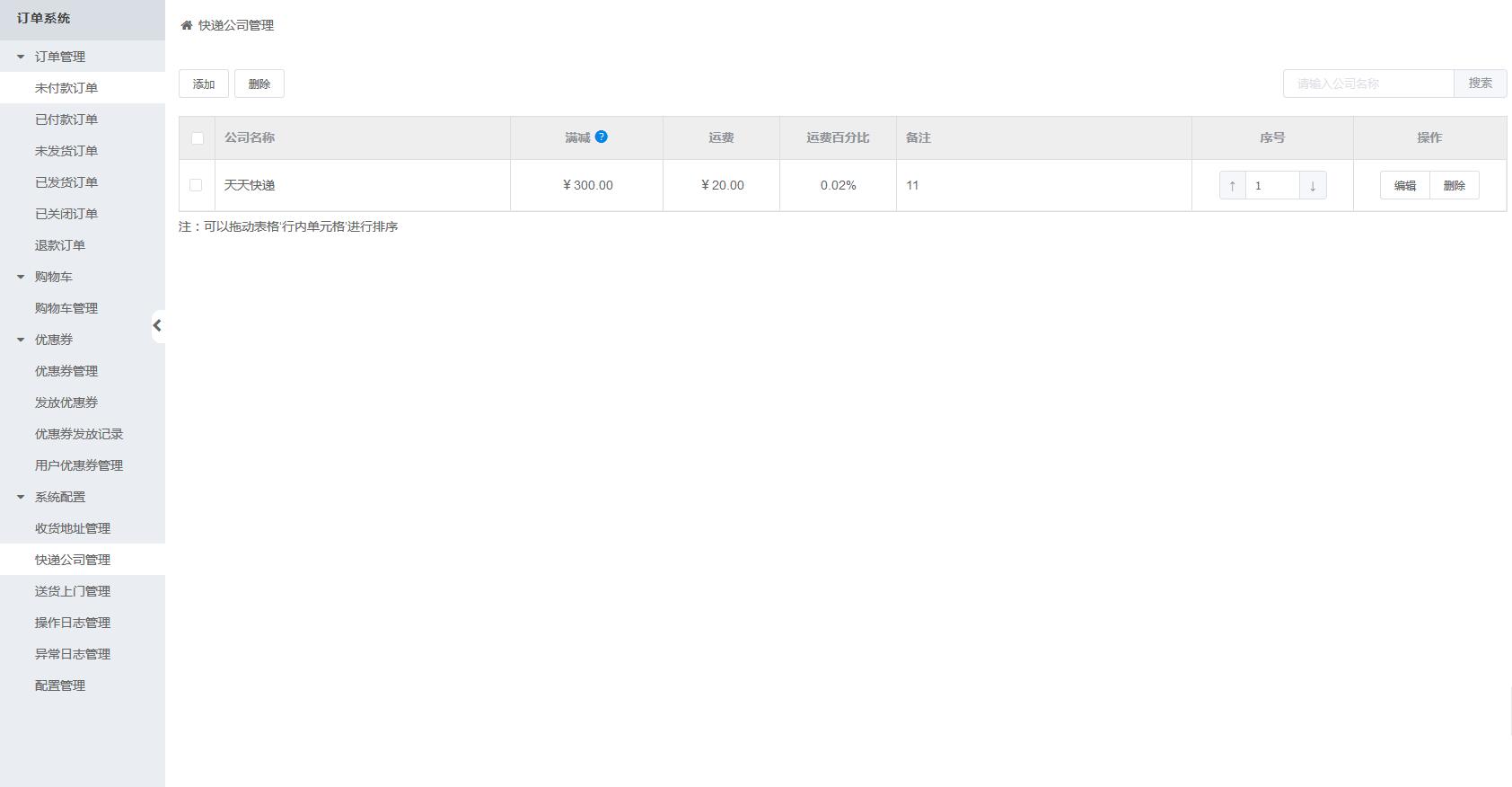
Task: Click 编辑 for the 天天快递 row
Action: tap(1405, 186)
